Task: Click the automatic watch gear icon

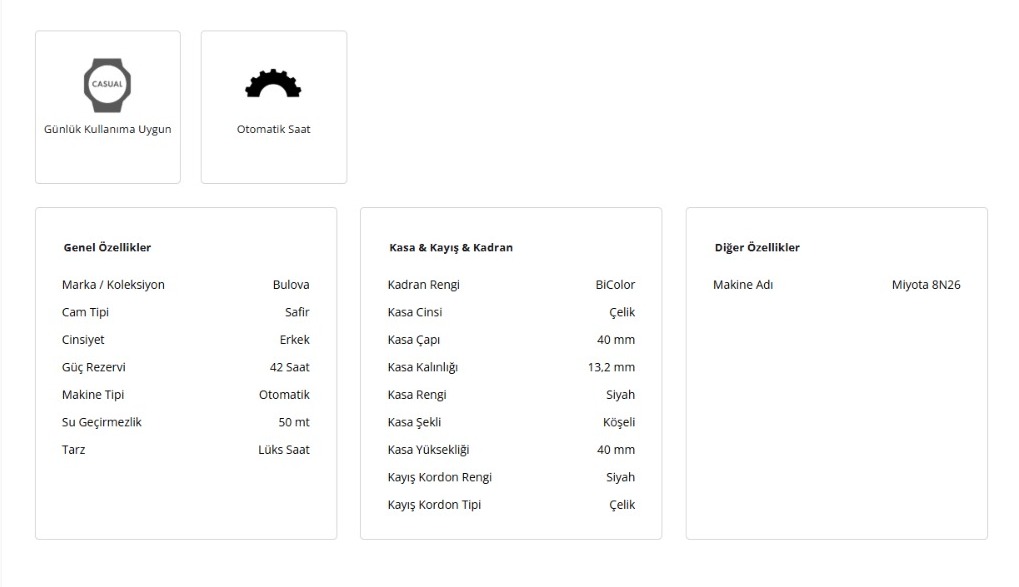Action: (x=273, y=84)
